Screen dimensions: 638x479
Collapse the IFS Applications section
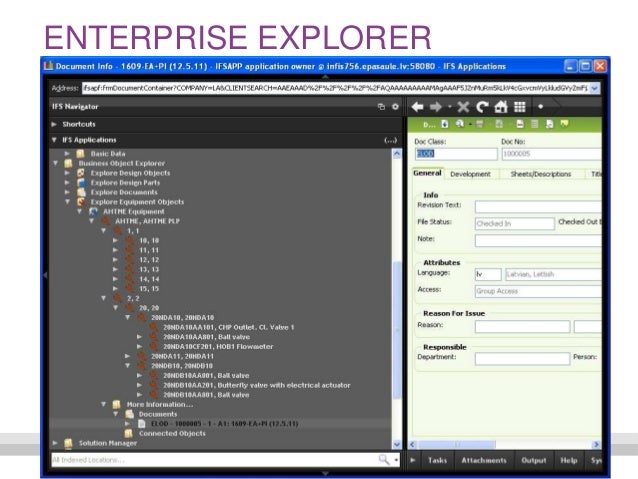[54, 140]
